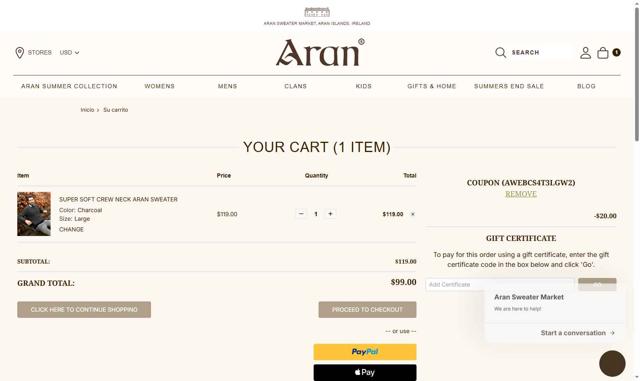Image resolution: width=640 pixels, height=381 pixels.
Task: Click the Inicio breadcrumb link
Action: tap(87, 110)
